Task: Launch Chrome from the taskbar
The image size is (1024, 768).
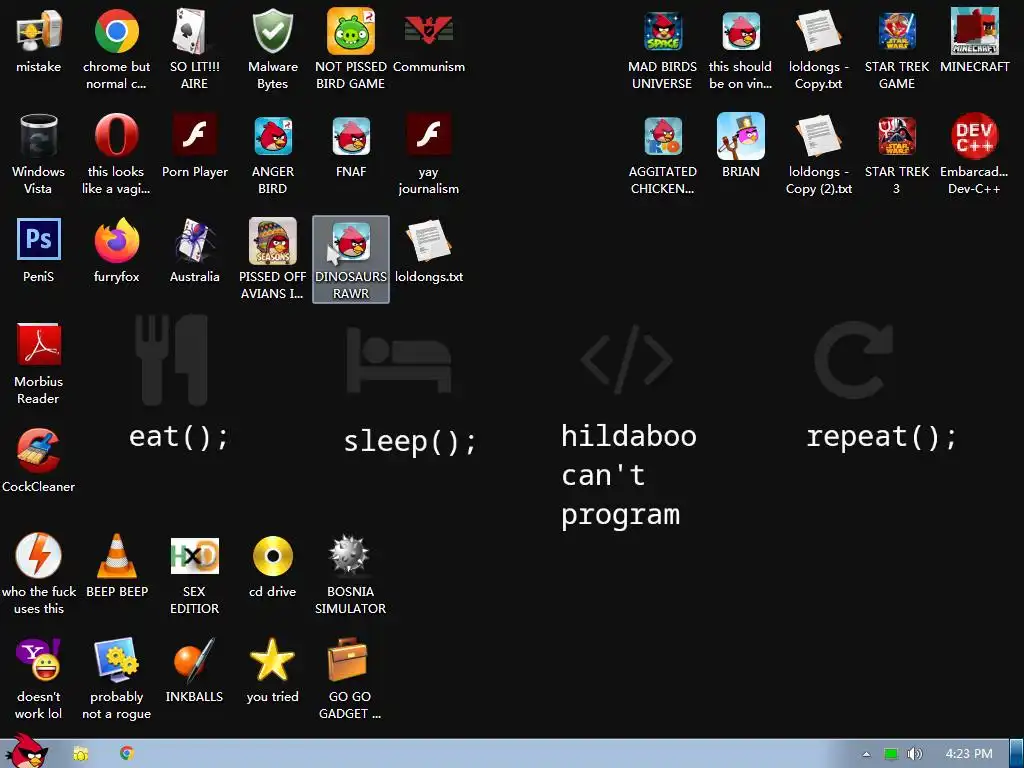Action: [127, 754]
